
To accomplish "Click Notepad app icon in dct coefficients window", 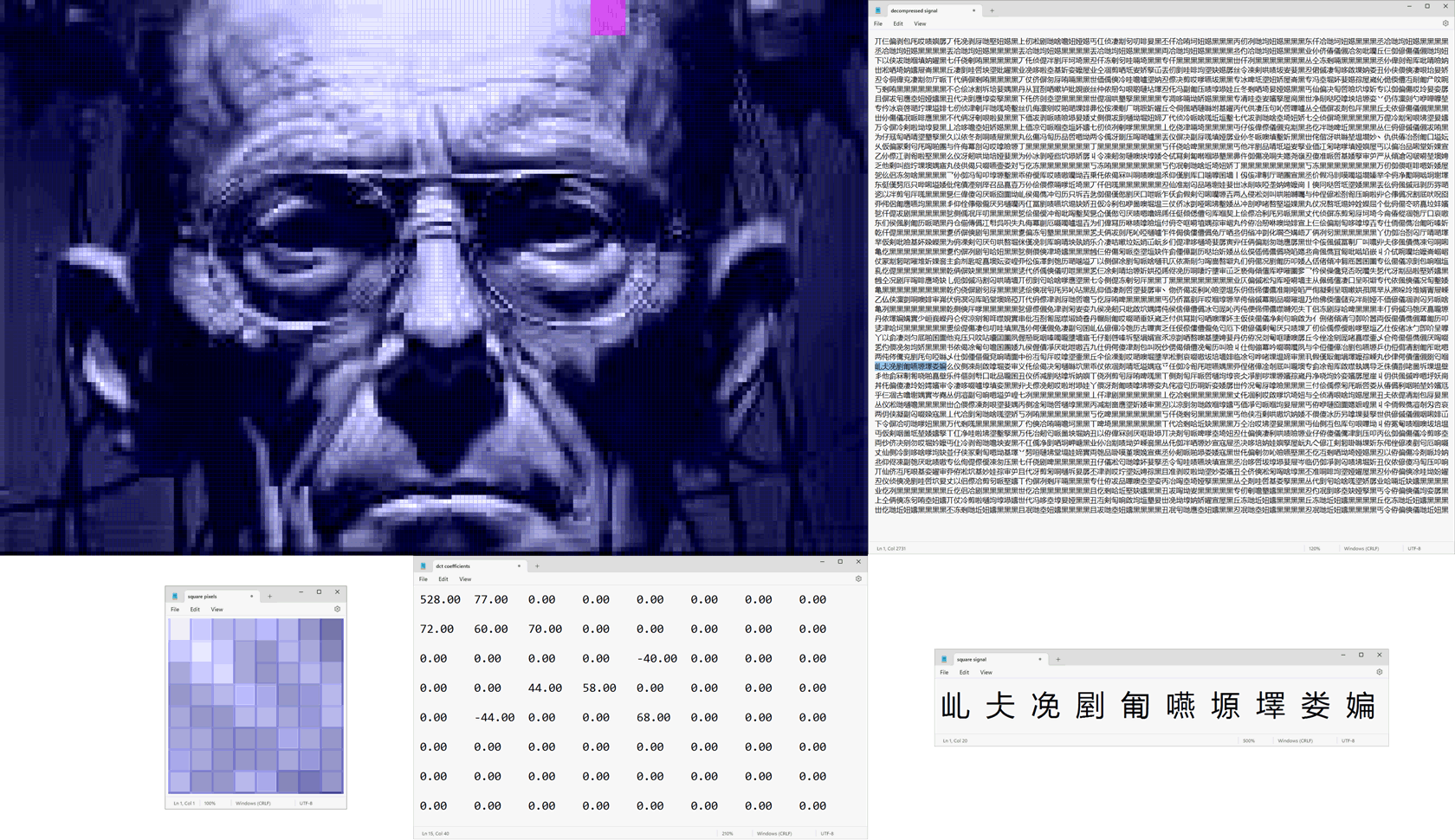I will click(x=424, y=565).
